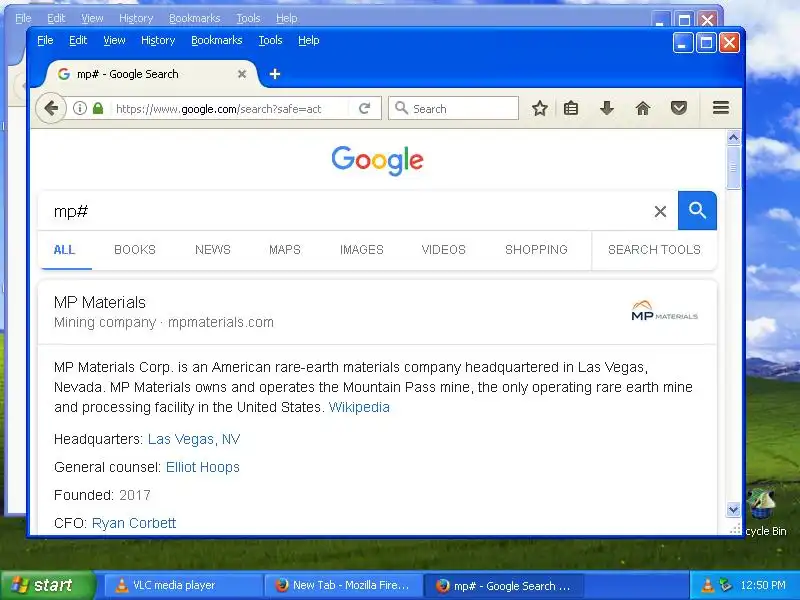Open the Downloads arrow icon
This screenshot has height=600, width=800.
tap(607, 108)
